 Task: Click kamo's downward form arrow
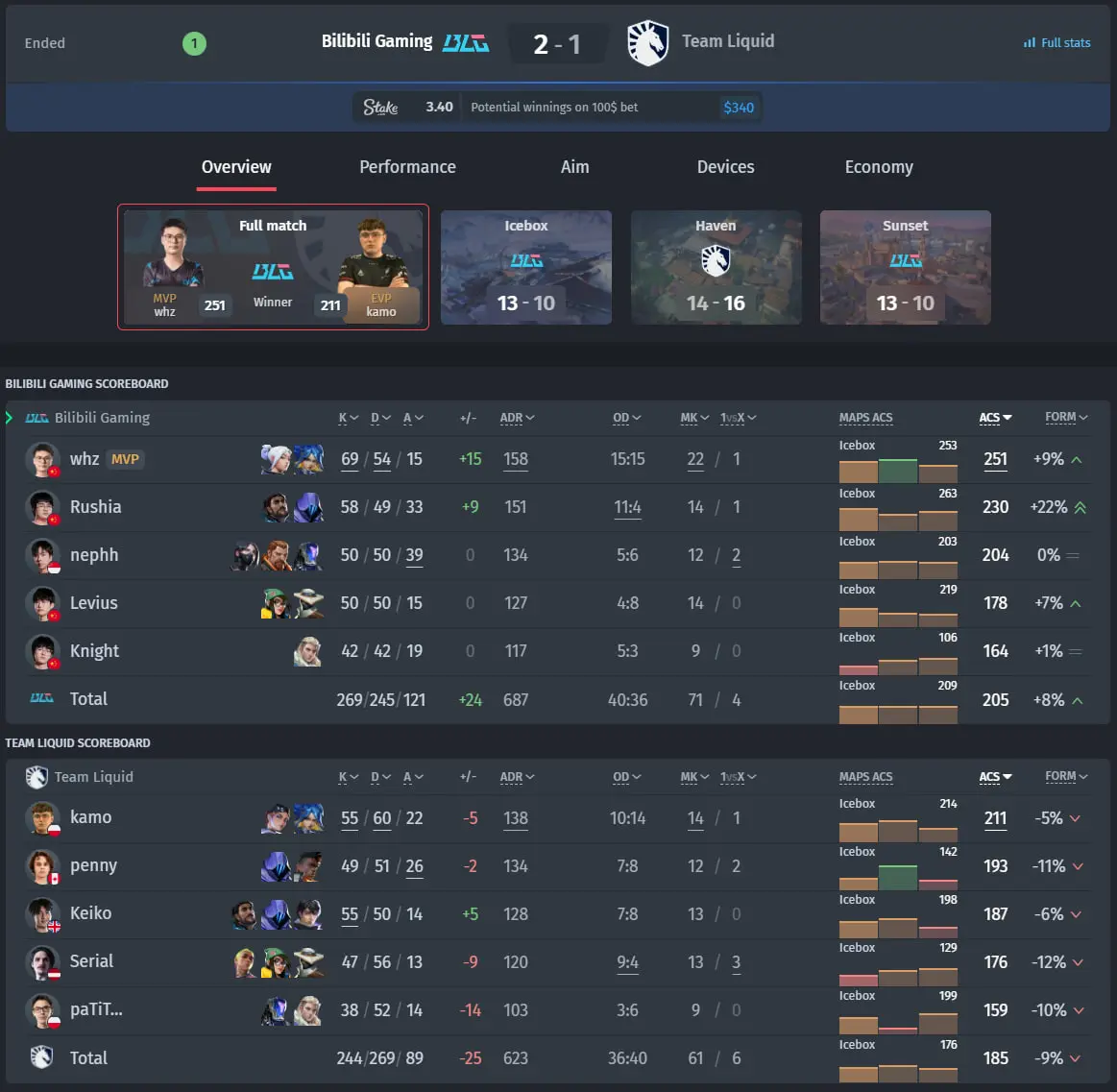pyautogui.click(x=1075, y=817)
